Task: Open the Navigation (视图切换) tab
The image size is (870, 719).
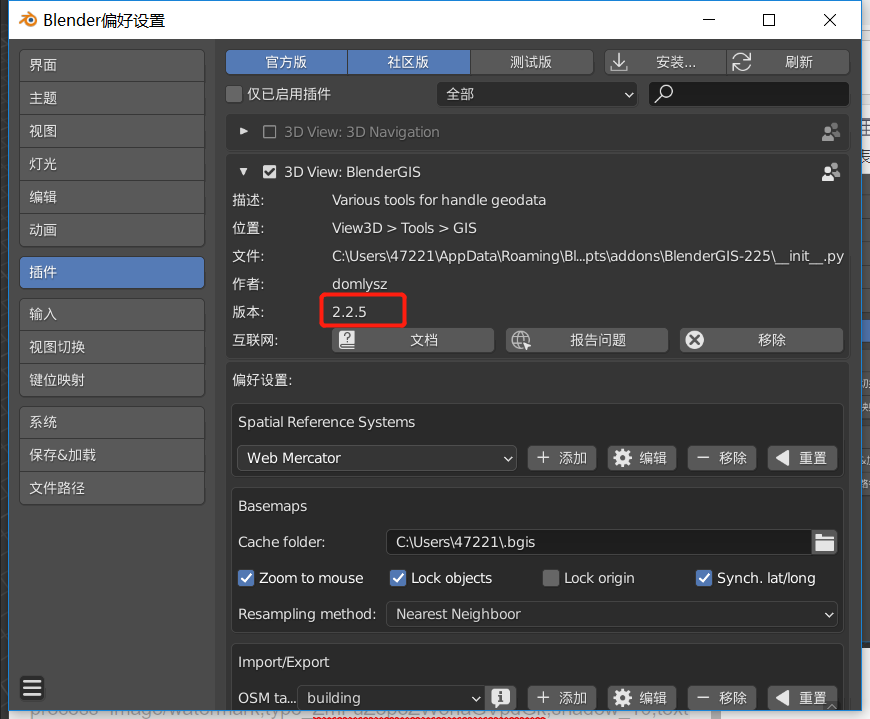Action: [x=112, y=347]
